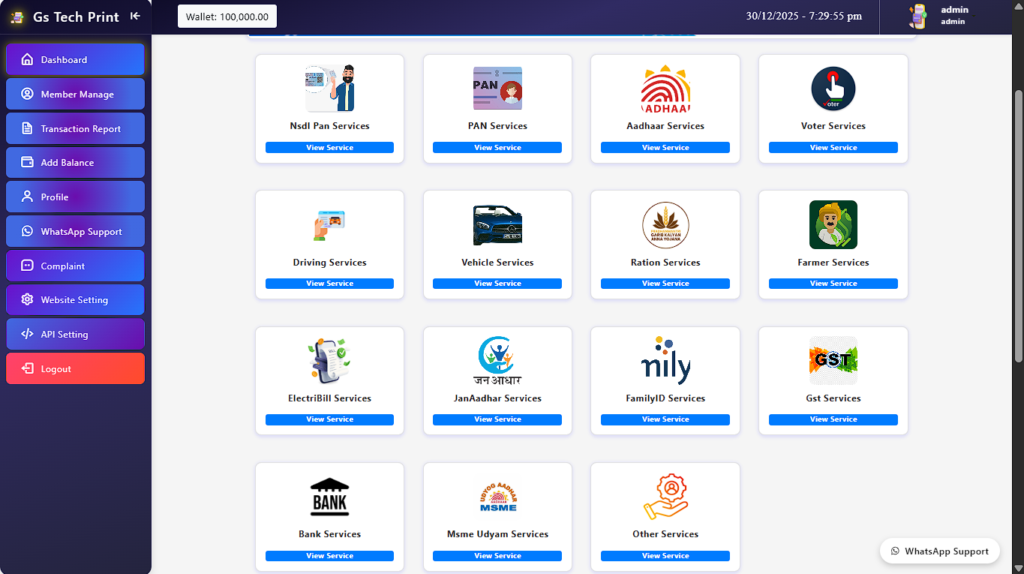Click the Voter Services fingerprint icon
The image size is (1024, 574).
(833, 89)
